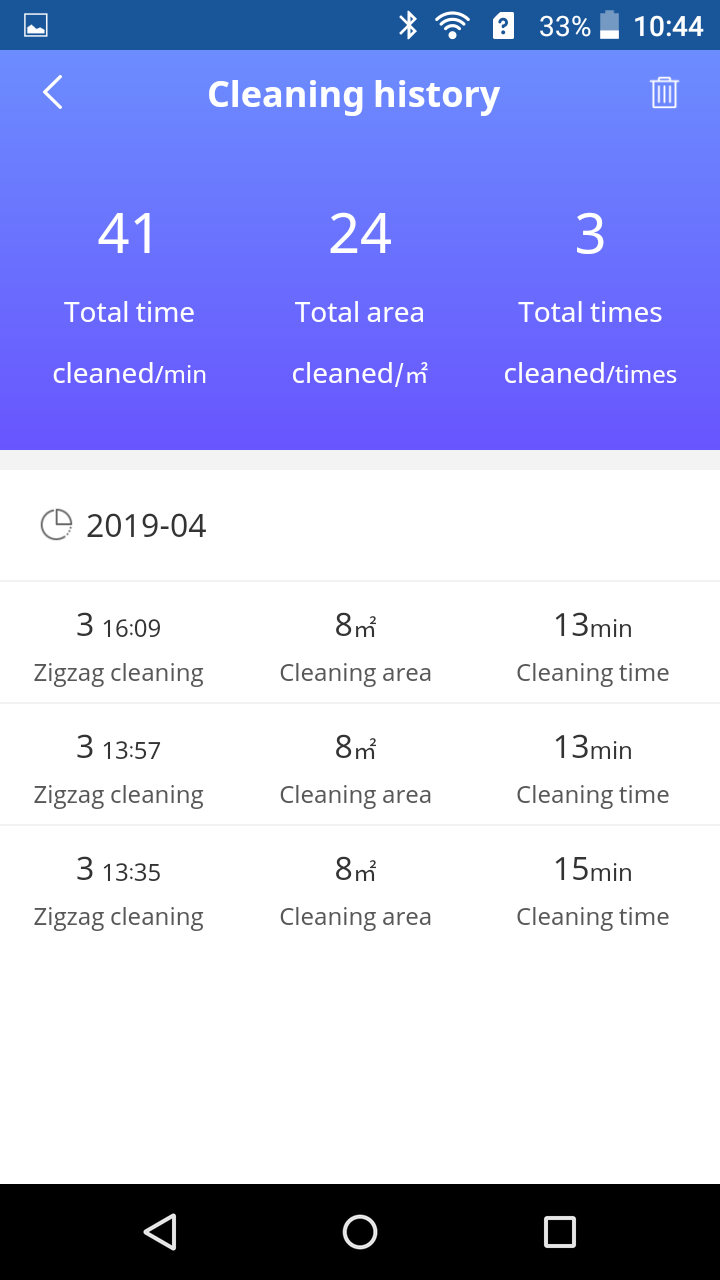The width and height of the screenshot is (720, 1280).
Task: Select the 2019-04 month header
Action: (146, 526)
